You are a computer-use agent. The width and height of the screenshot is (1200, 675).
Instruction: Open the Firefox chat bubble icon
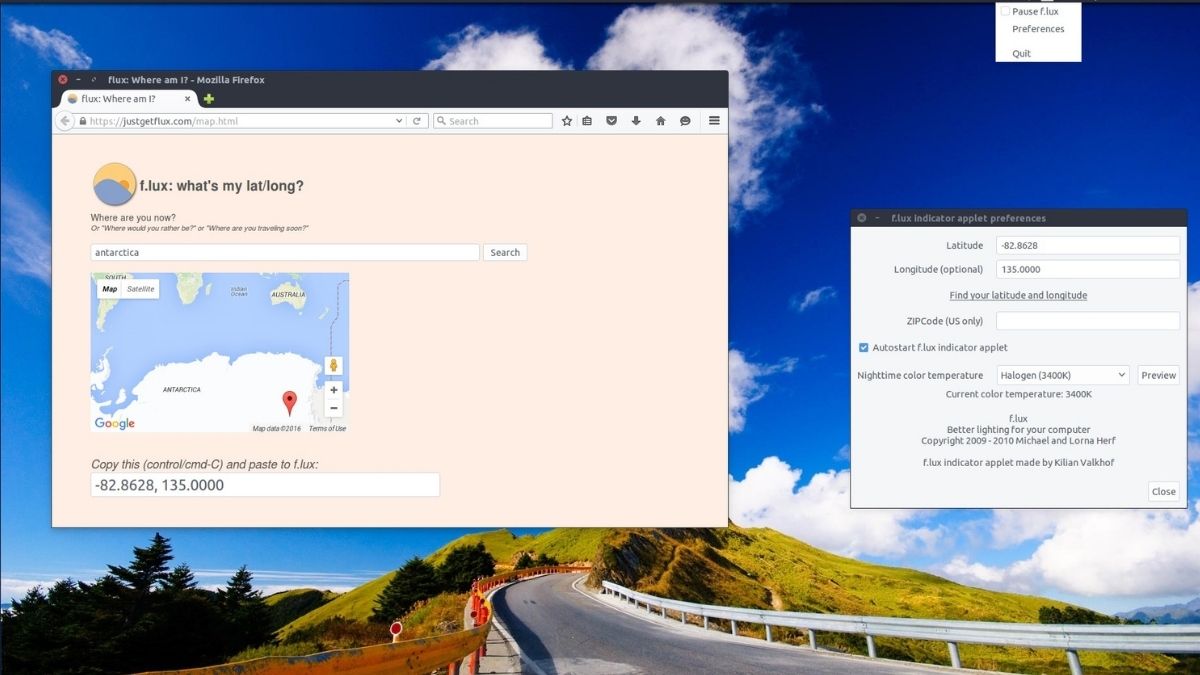pyautogui.click(x=685, y=121)
